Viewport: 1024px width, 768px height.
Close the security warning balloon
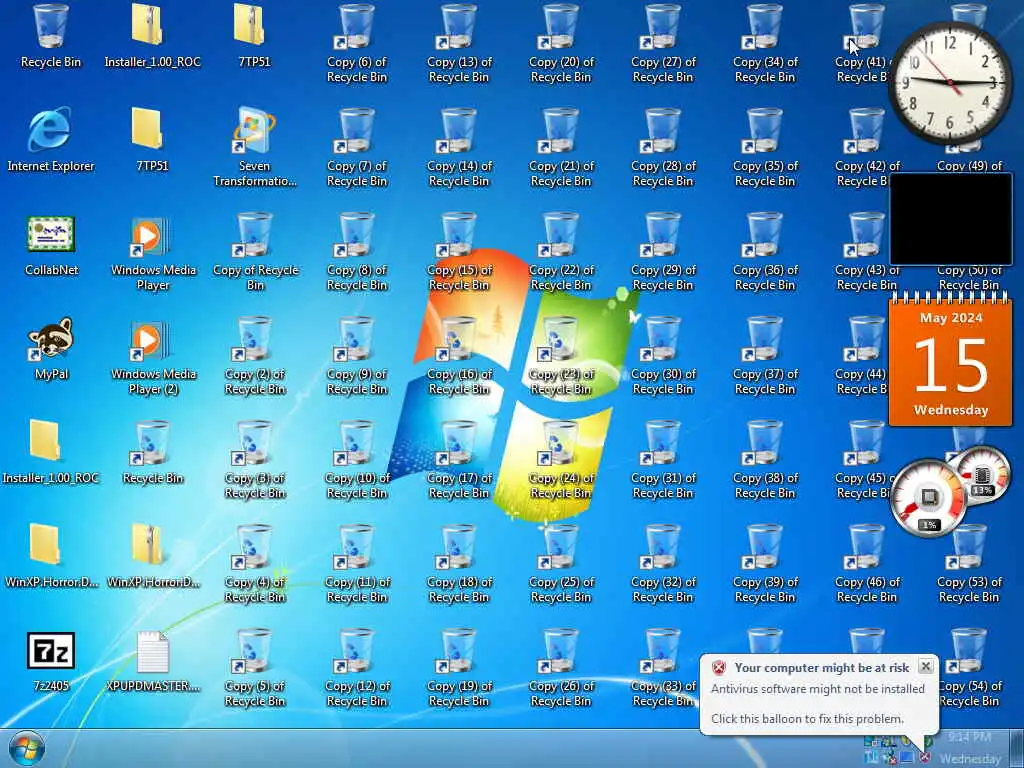click(x=925, y=666)
